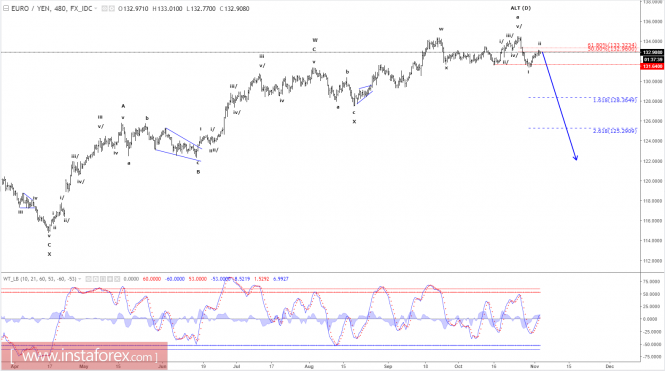
Task: Click the EURO / YEN, 480, FX_IDC symbol title
Action: pos(52,8)
